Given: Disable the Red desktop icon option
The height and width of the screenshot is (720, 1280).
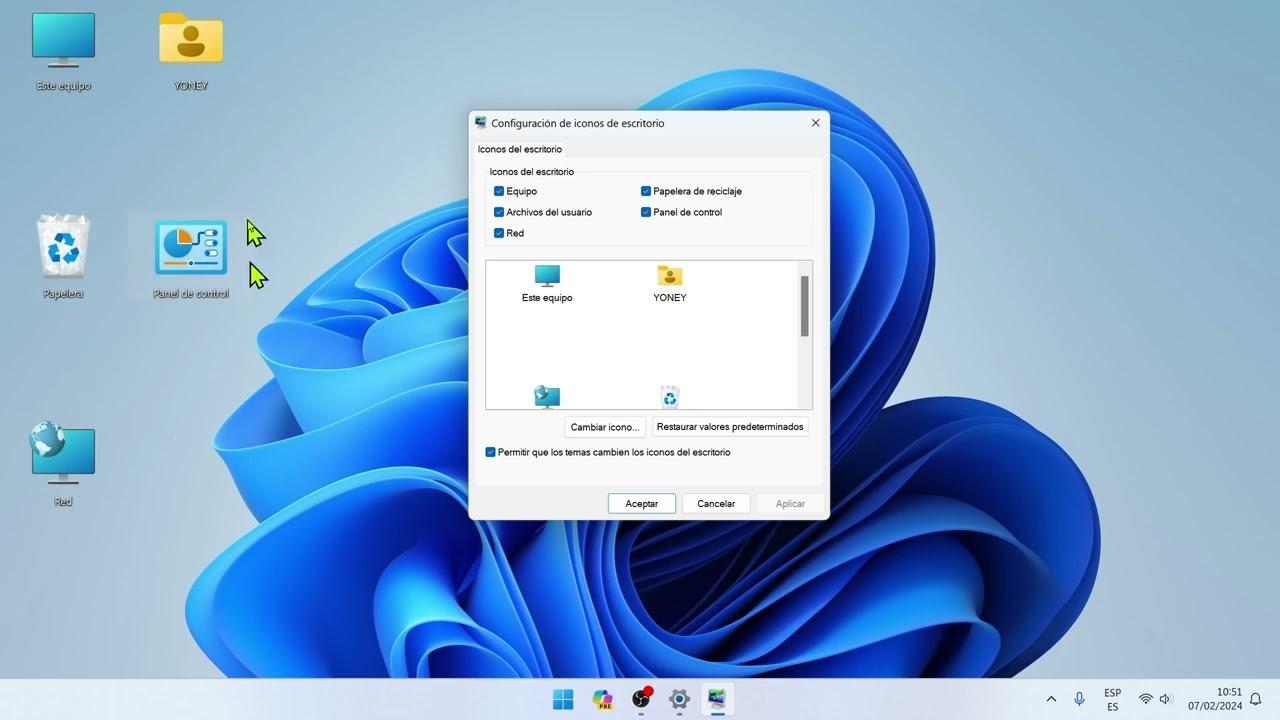Looking at the screenshot, I should tap(499, 233).
